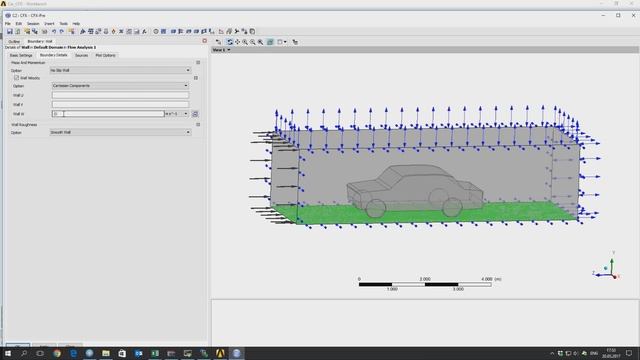Switch to the Sources tab
Viewport: 640px width, 360px height.
81,55
